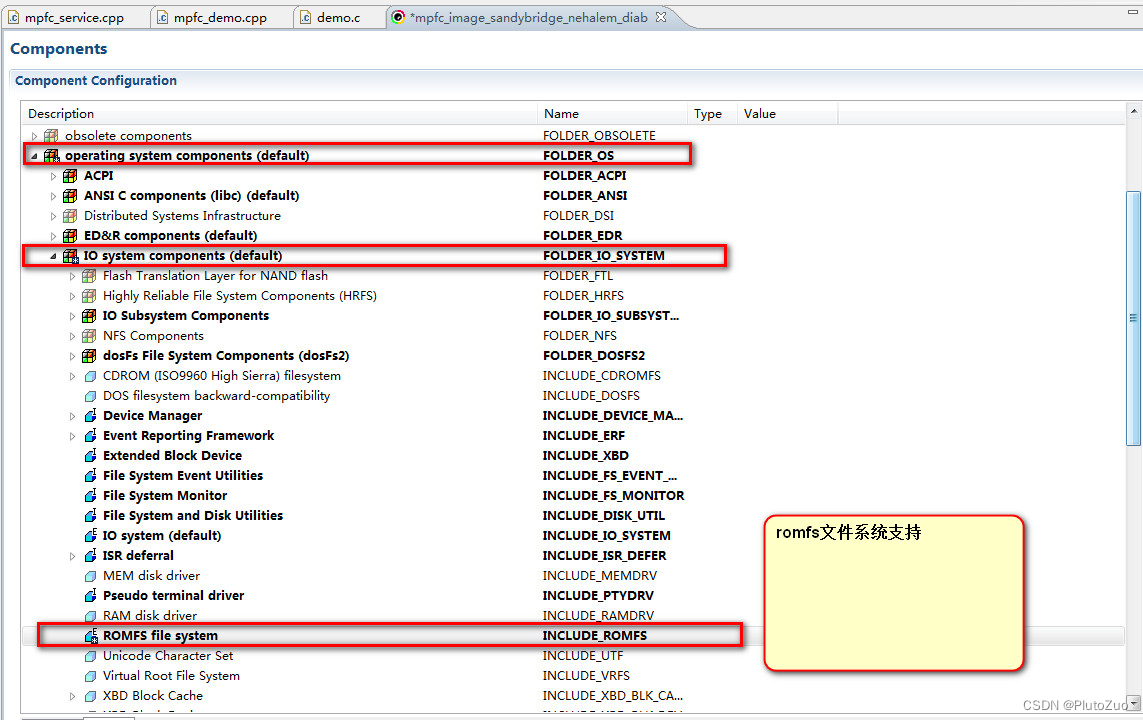Image resolution: width=1143 pixels, height=720 pixels.
Task: Collapse operating system components (default)
Action: pyautogui.click(x=34, y=155)
